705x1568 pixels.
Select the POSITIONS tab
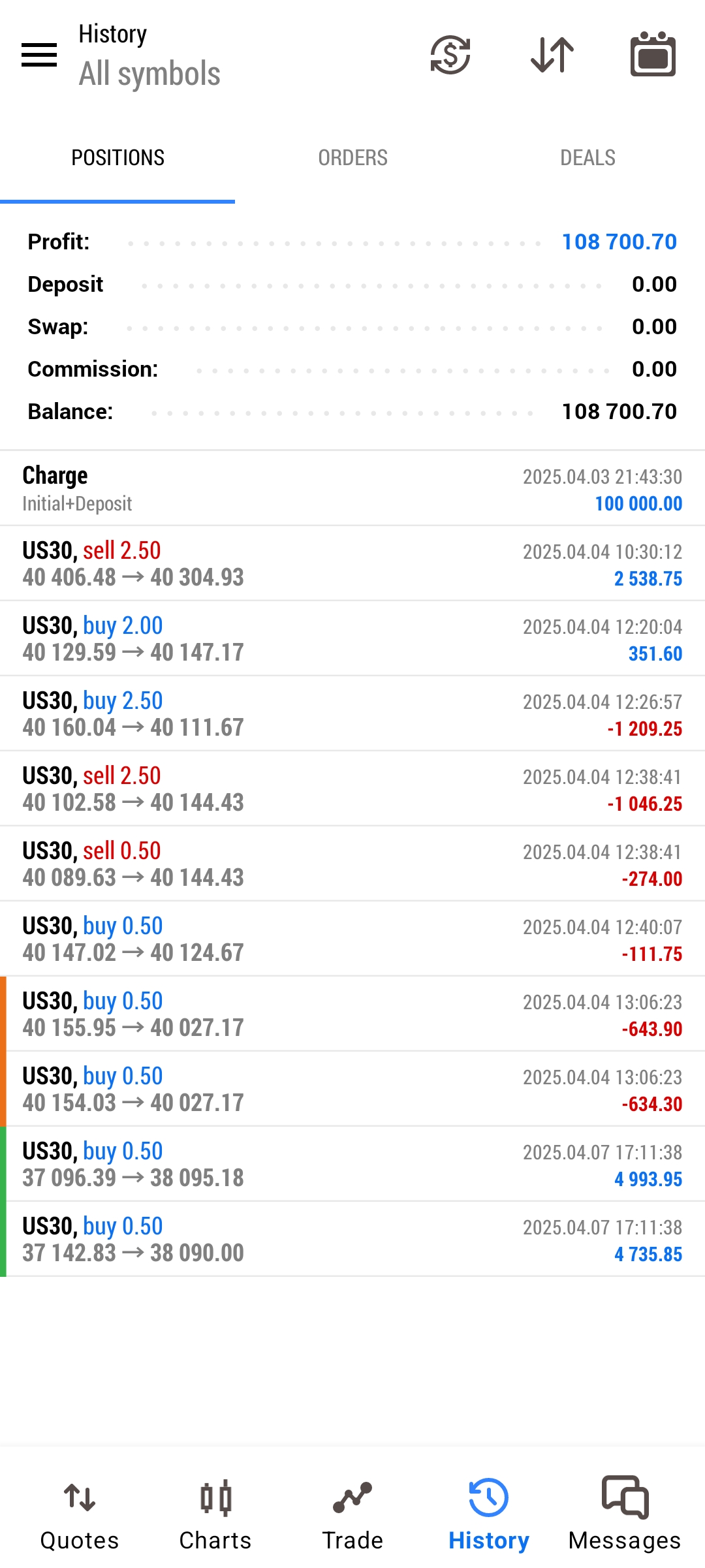coord(117,158)
